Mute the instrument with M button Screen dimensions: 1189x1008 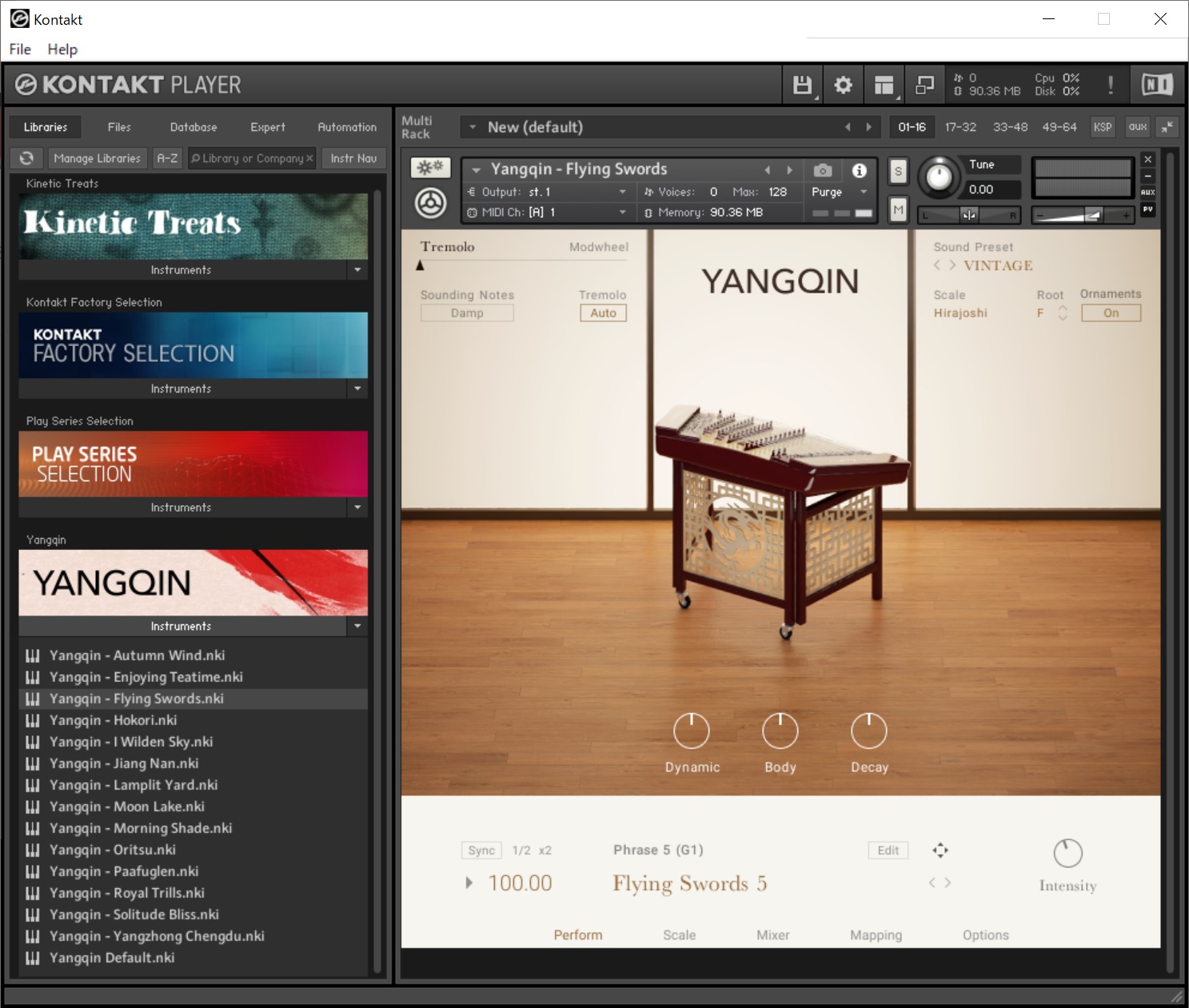[898, 209]
